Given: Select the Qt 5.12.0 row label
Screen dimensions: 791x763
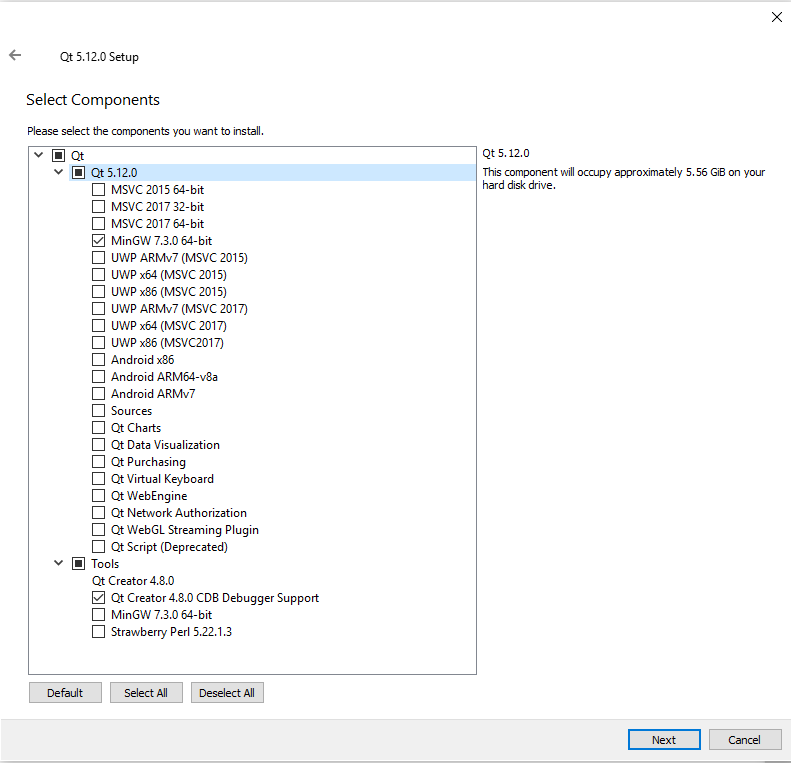Looking at the screenshot, I should [114, 173].
